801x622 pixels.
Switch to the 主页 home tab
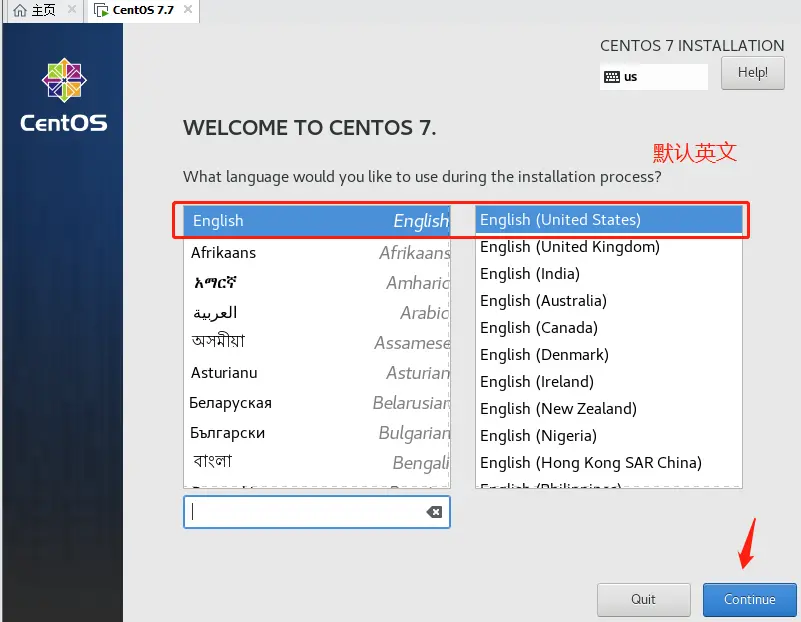point(43,10)
